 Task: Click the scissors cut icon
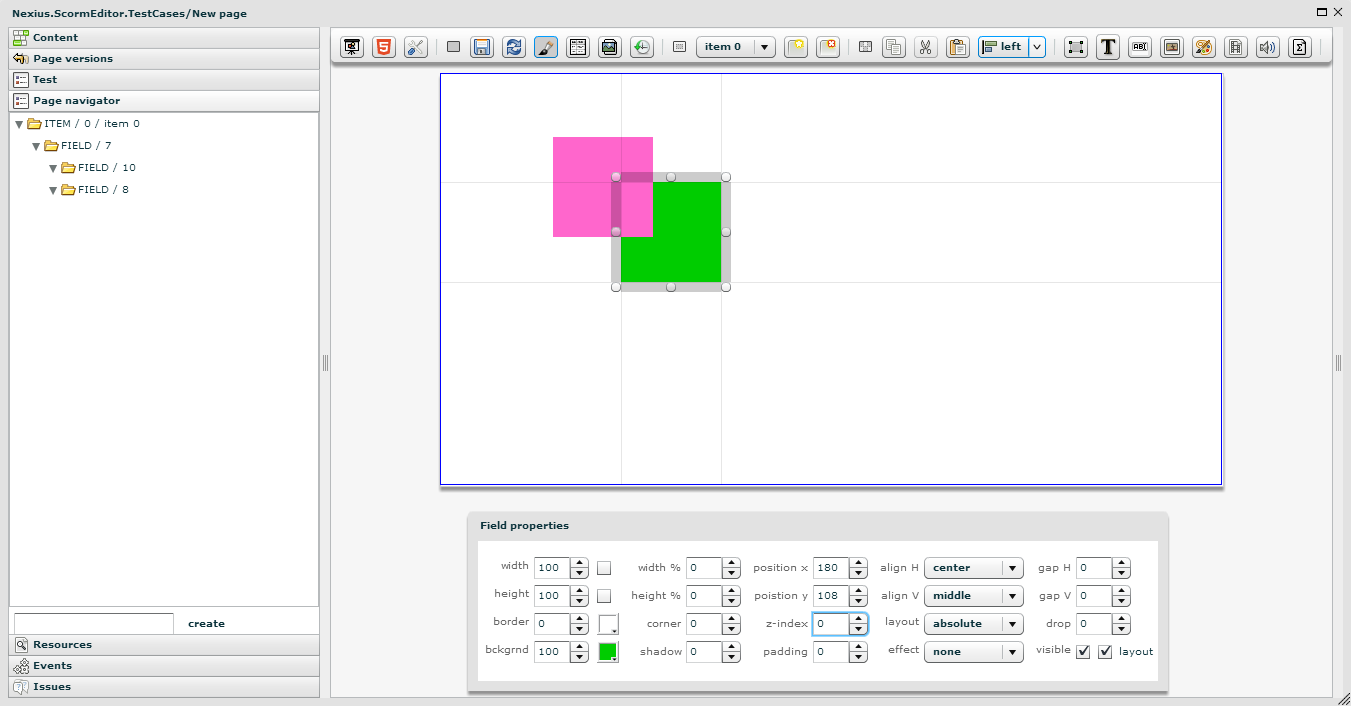(926, 47)
